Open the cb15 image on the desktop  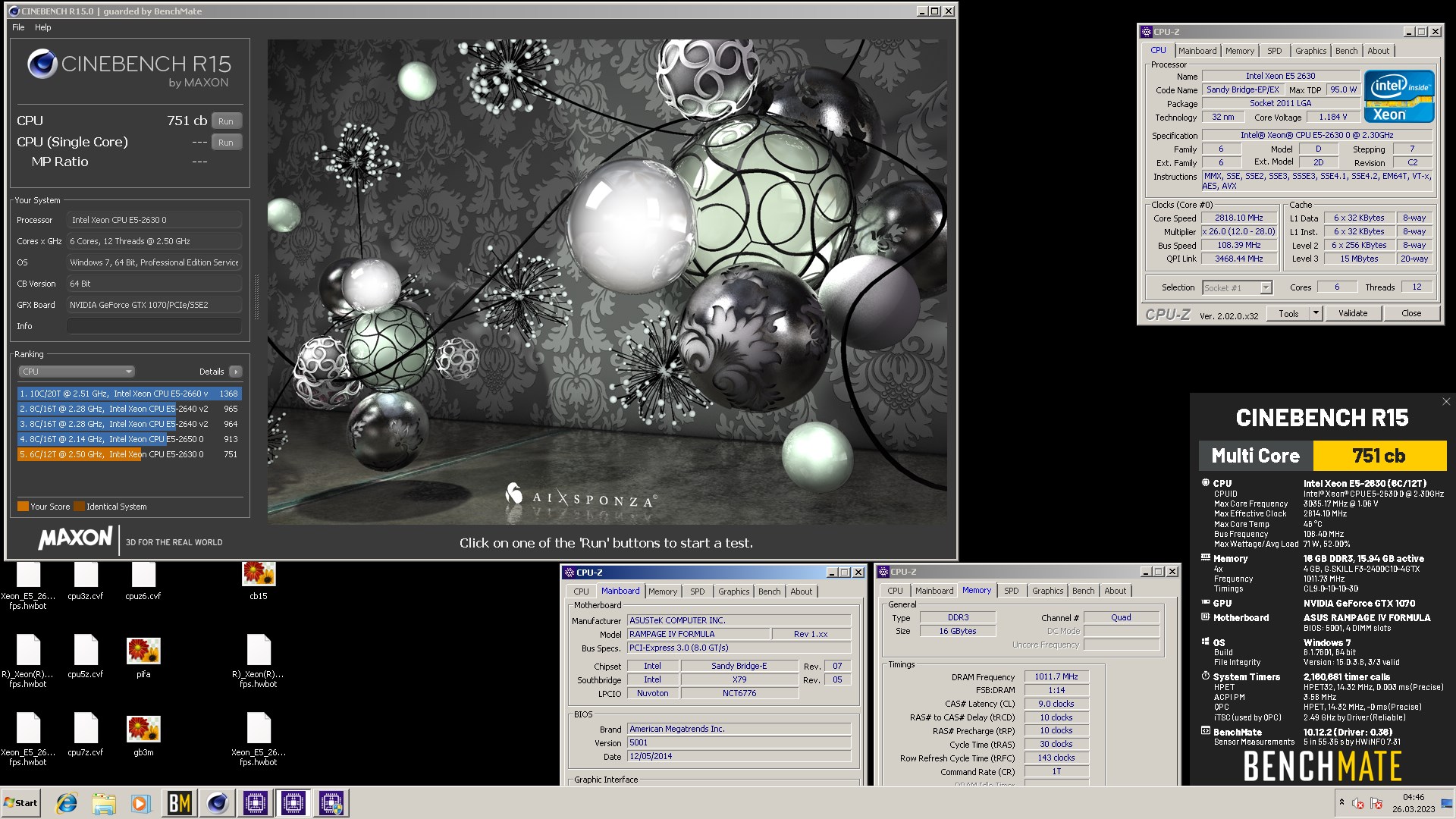pos(259,581)
